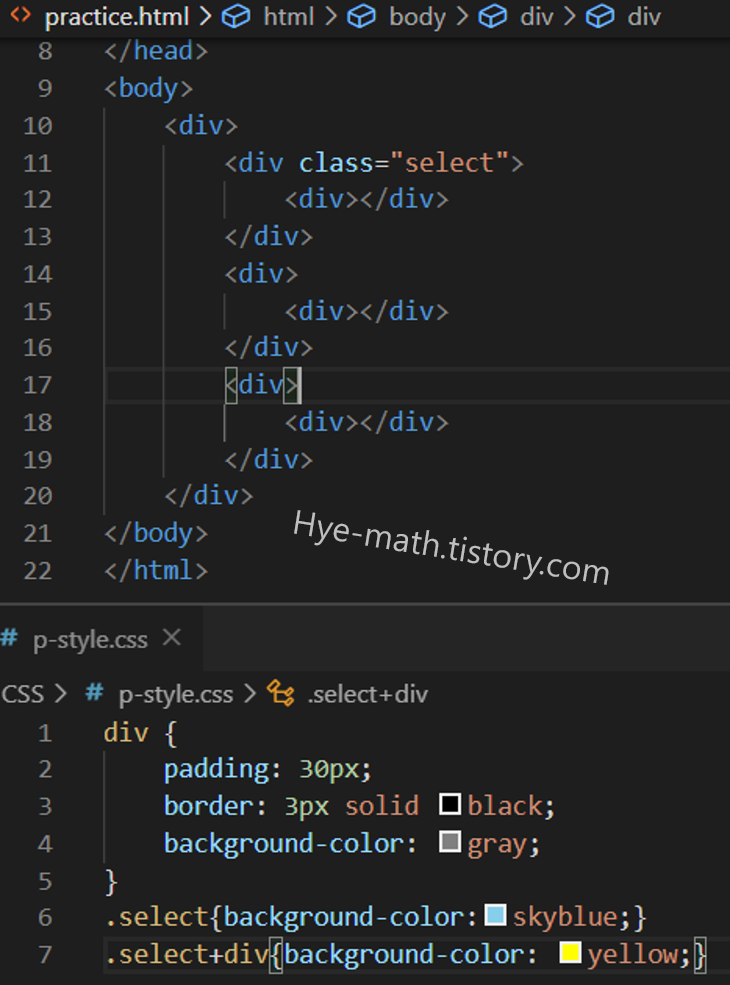Click the closing </div> on line 19
Viewport: 730px width, 985px height.
click(269, 459)
